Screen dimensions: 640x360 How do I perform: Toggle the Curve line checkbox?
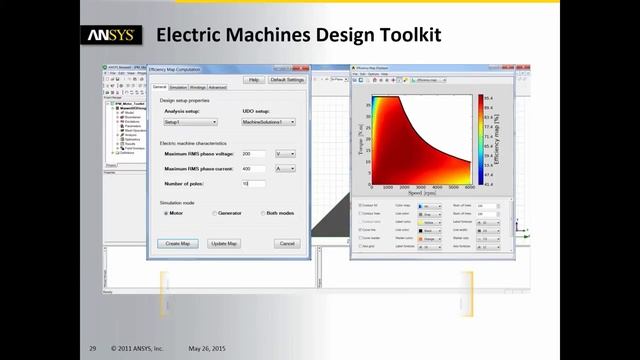(360, 230)
